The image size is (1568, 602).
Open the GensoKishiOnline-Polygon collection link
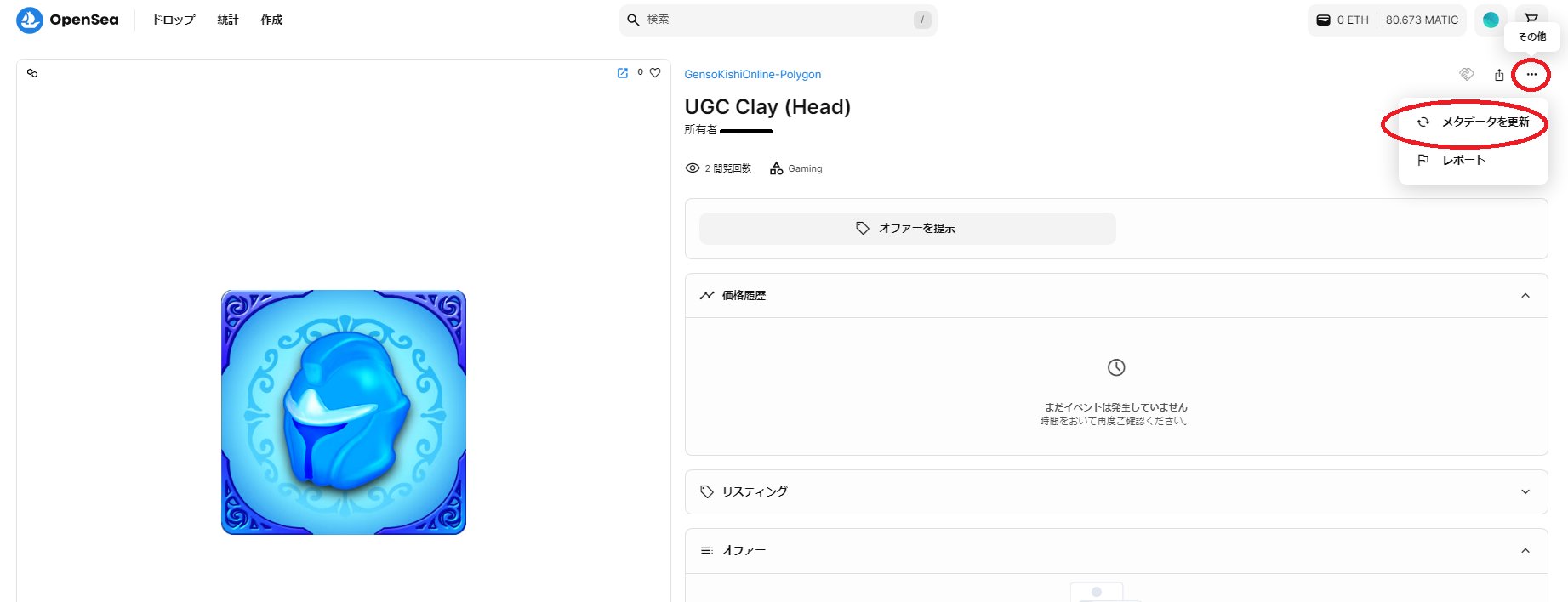point(752,75)
